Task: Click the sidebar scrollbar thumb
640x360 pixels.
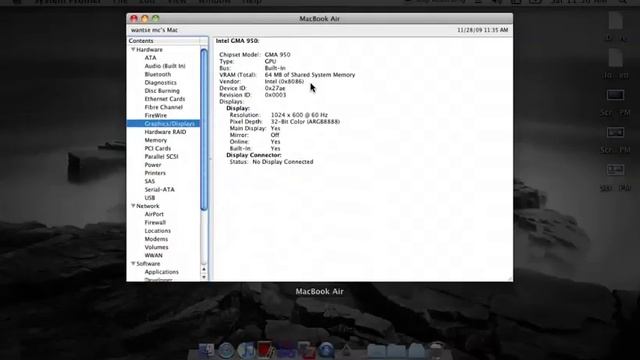Action: [204, 130]
